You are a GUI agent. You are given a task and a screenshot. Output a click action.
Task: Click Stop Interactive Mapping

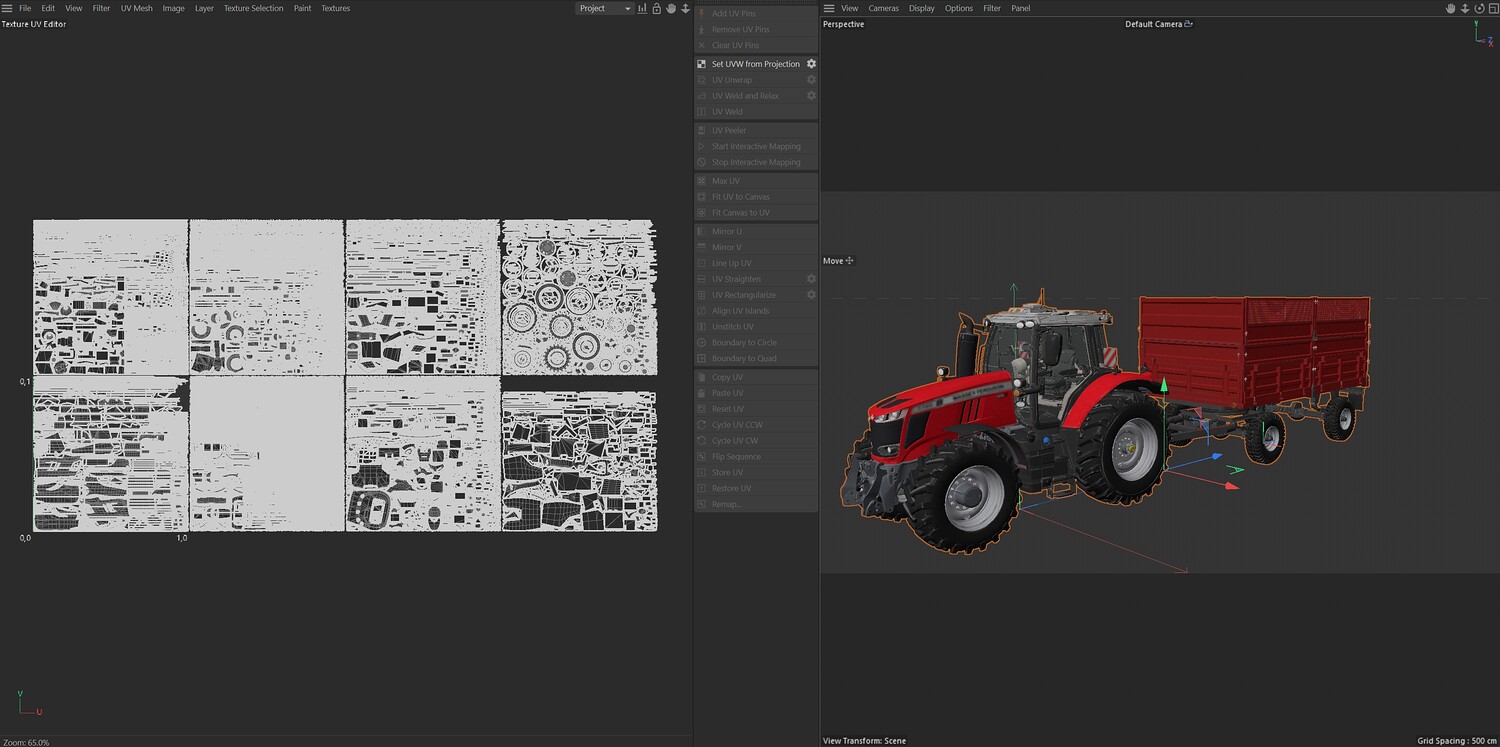click(x=756, y=162)
